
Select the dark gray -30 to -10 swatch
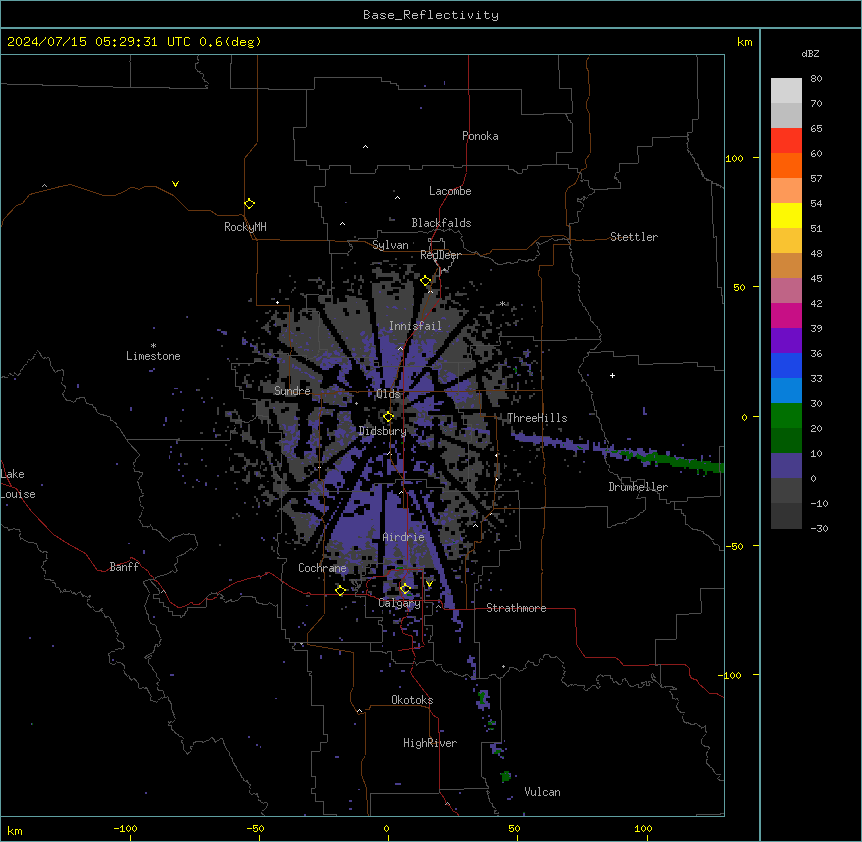[786, 516]
